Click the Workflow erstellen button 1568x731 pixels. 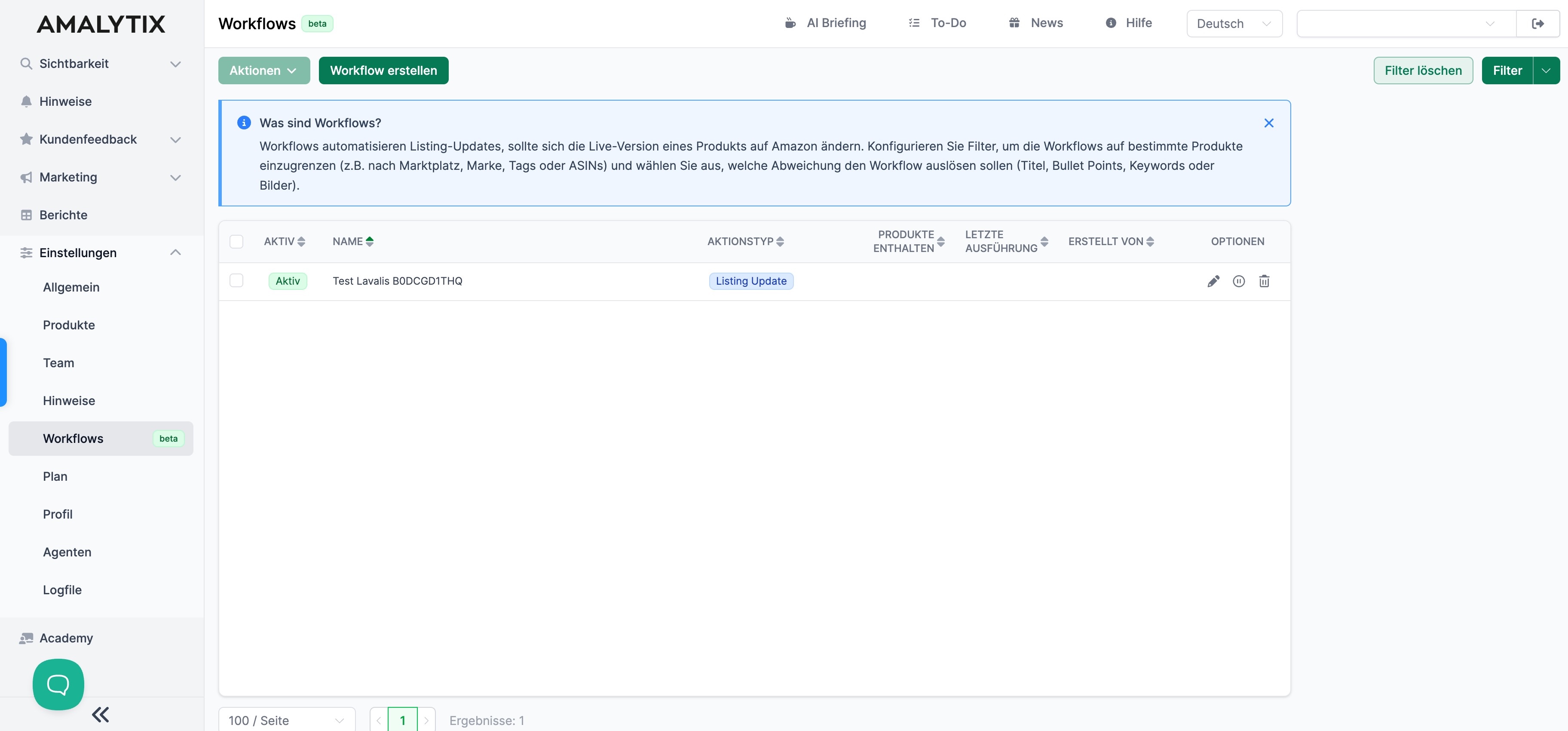[383, 71]
